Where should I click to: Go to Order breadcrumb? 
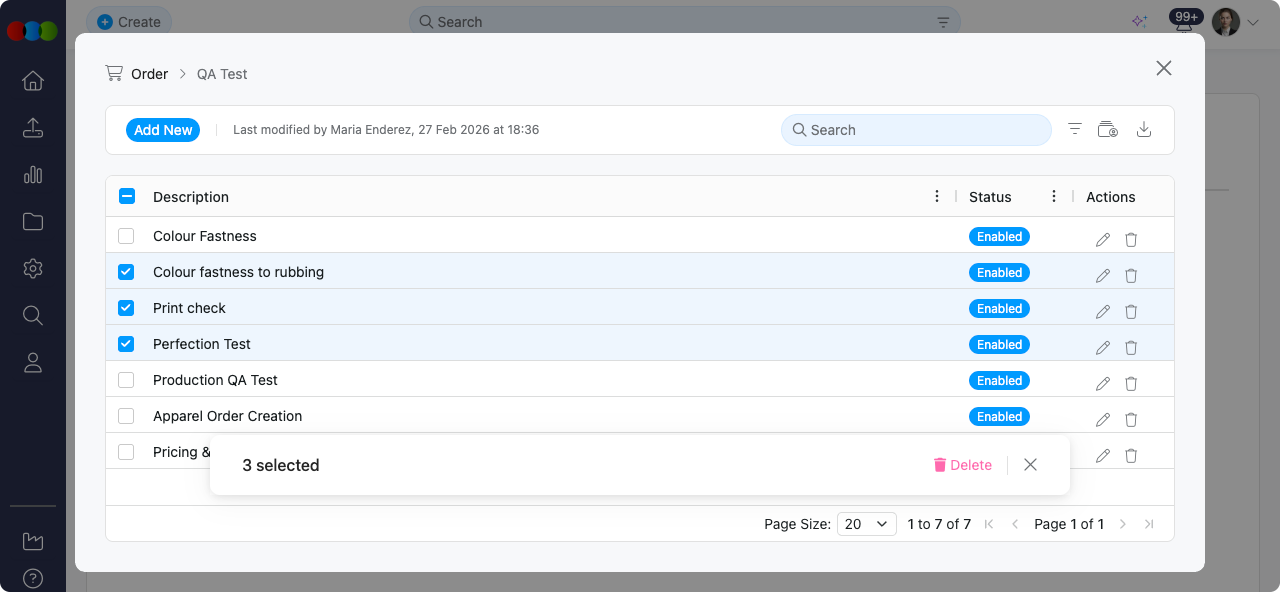tap(149, 74)
